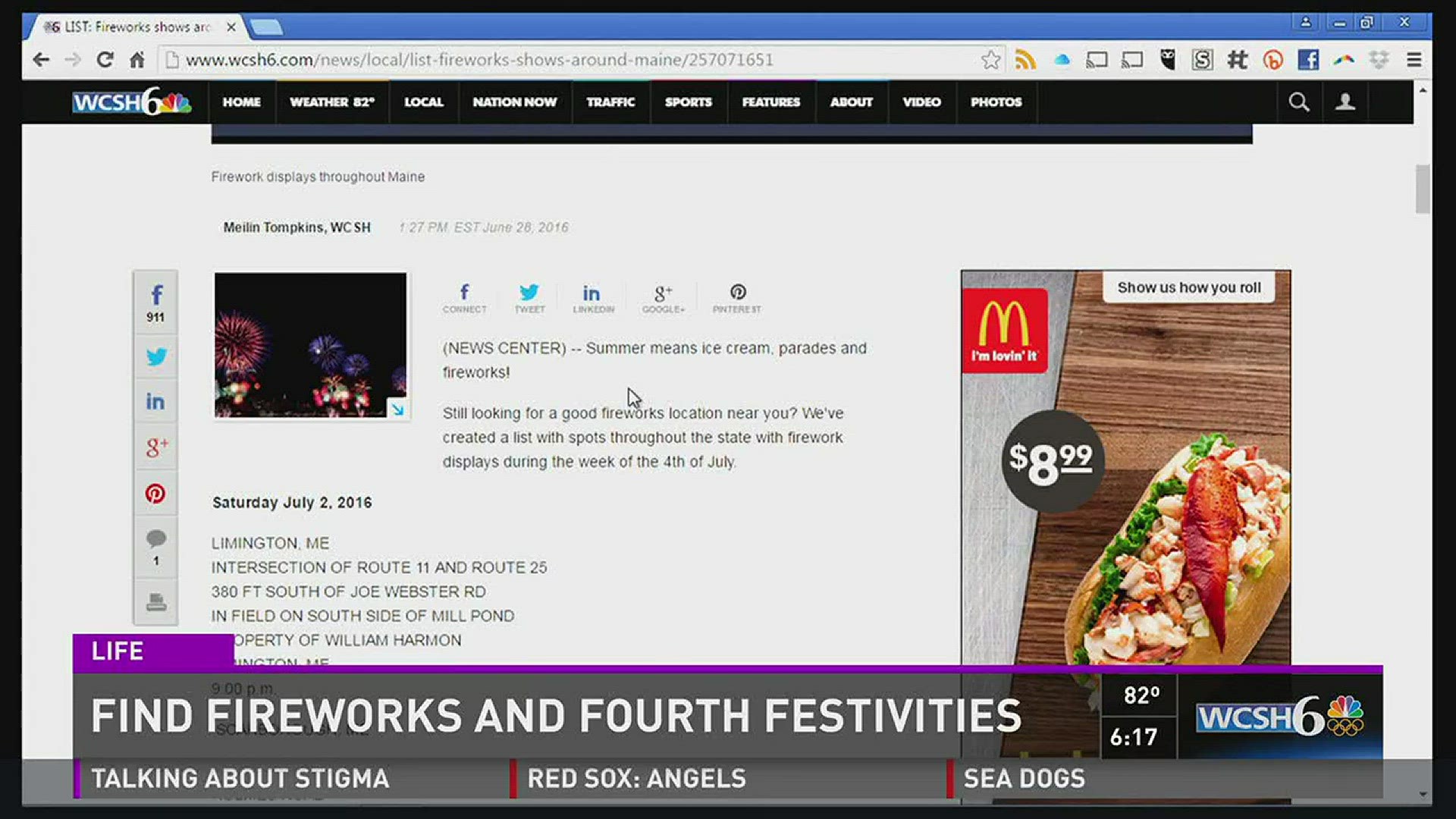
Task: Click '380 FT SOUTH OF JOE WEBSTER RD'
Action: (349, 591)
